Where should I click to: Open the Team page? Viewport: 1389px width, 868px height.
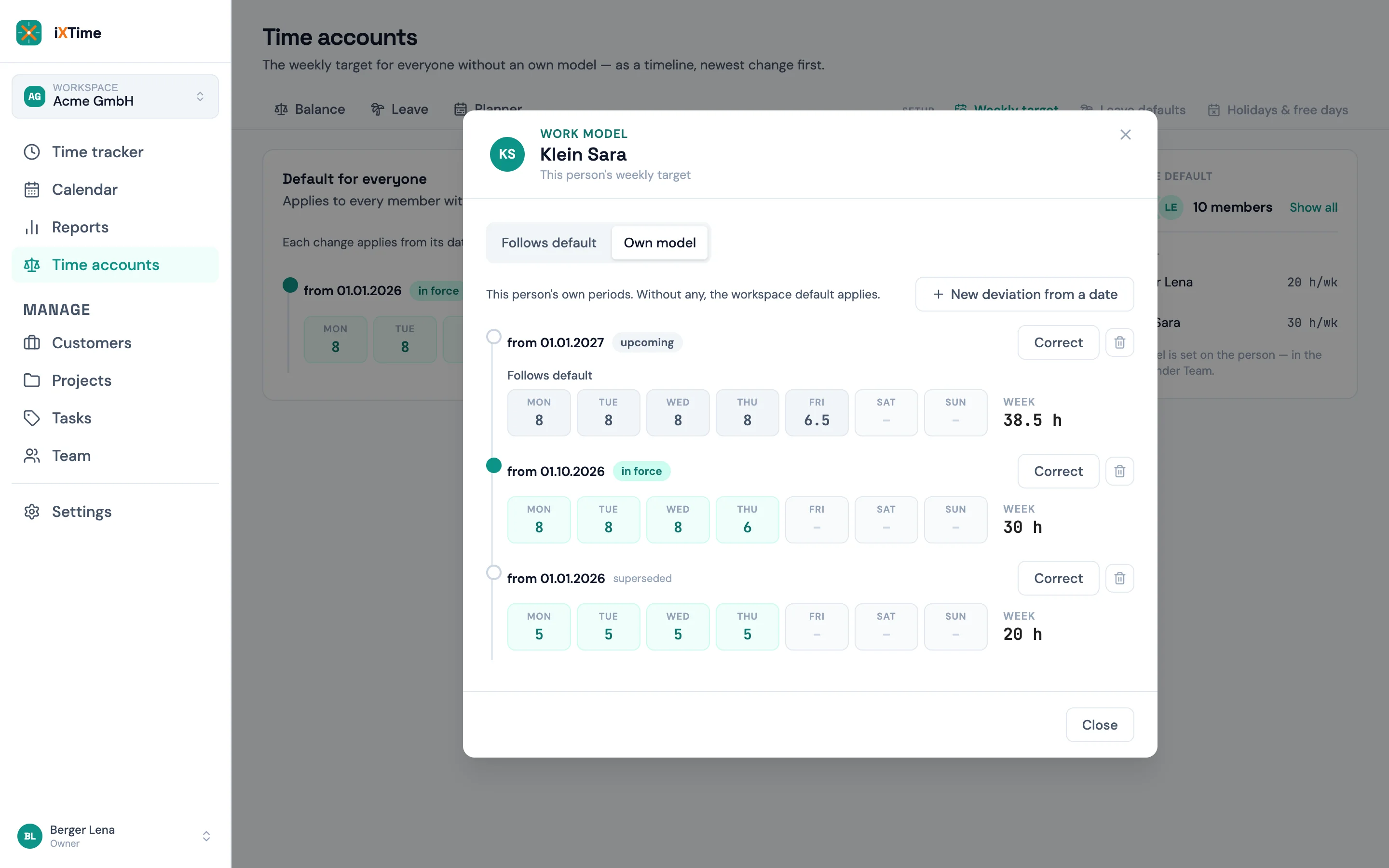pos(115,456)
